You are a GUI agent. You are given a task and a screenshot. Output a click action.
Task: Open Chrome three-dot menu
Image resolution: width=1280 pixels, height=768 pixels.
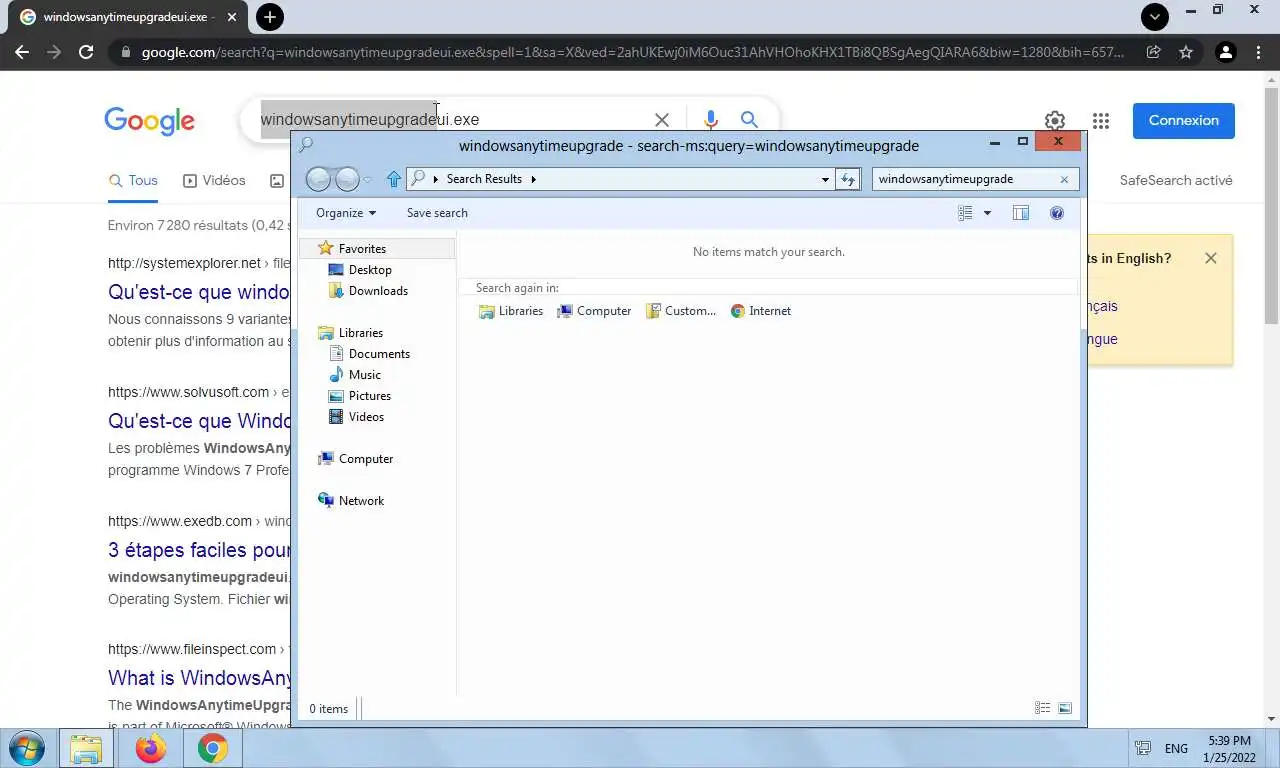1258,52
